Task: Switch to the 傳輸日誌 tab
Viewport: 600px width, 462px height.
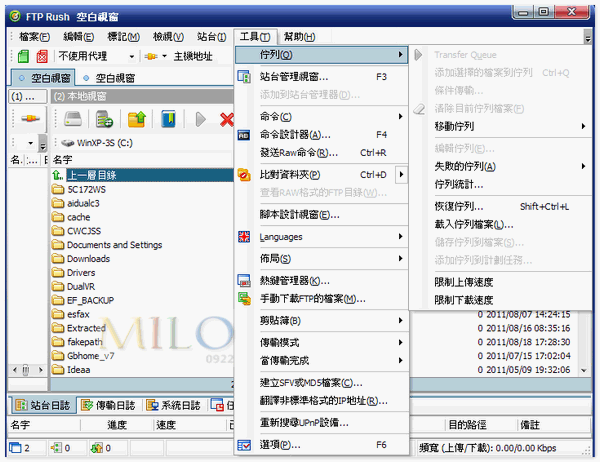Action: (109, 406)
